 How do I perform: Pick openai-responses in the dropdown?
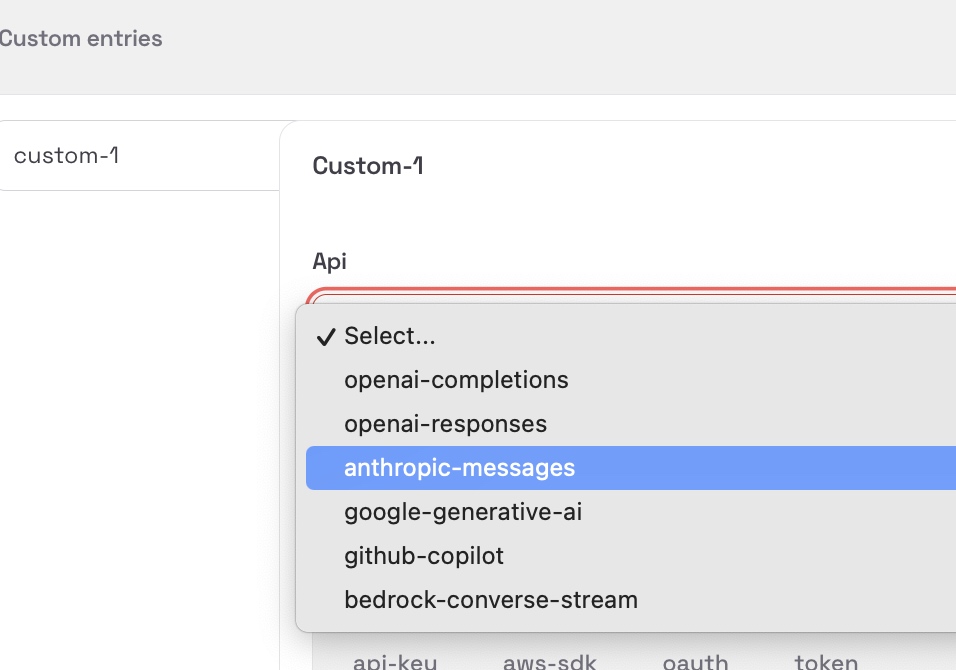pyautogui.click(x=445, y=424)
